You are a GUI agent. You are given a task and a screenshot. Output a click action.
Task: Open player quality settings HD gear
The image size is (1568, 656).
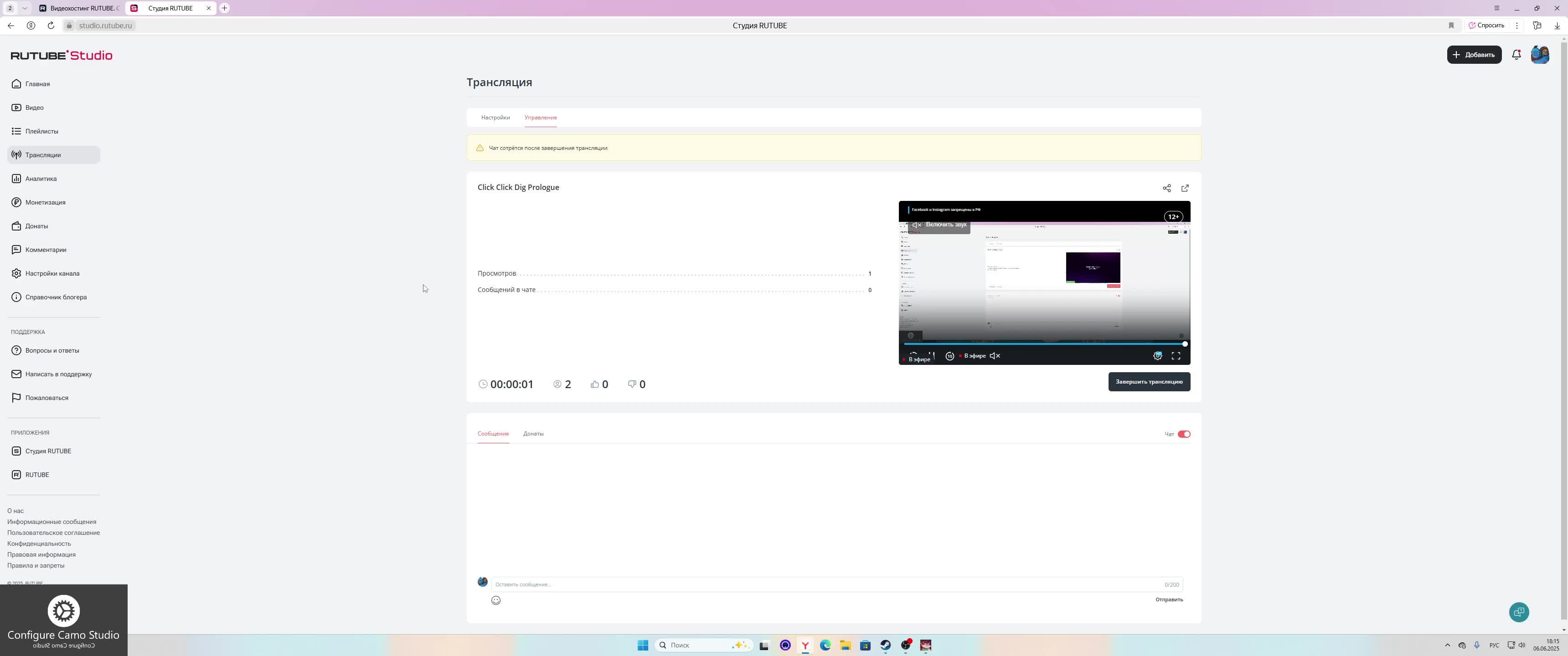coord(1157,356)
